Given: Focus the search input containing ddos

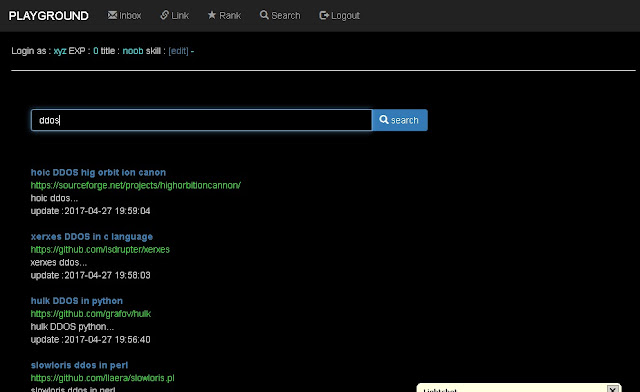Looking at the screenshot, I should pyautogui.click(x=201, y=120).
